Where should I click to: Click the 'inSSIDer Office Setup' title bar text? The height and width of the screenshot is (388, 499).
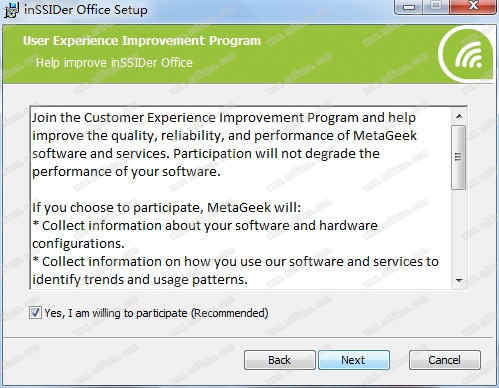pos(86,9)
